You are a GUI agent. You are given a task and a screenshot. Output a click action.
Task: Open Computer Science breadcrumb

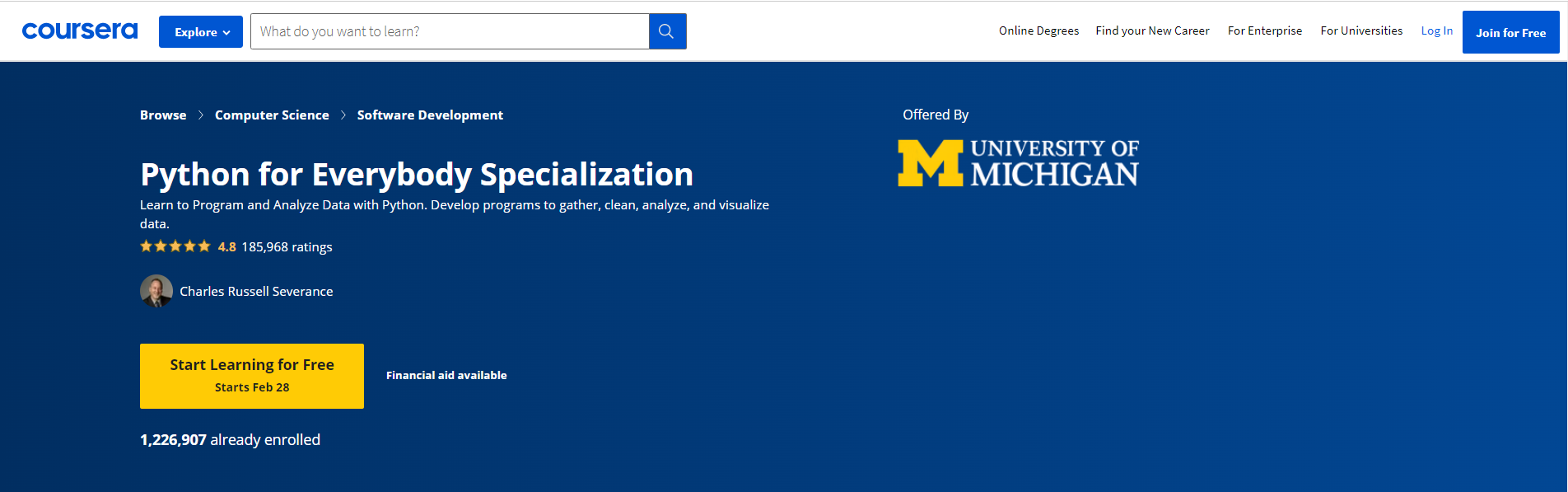click(272, 115)
